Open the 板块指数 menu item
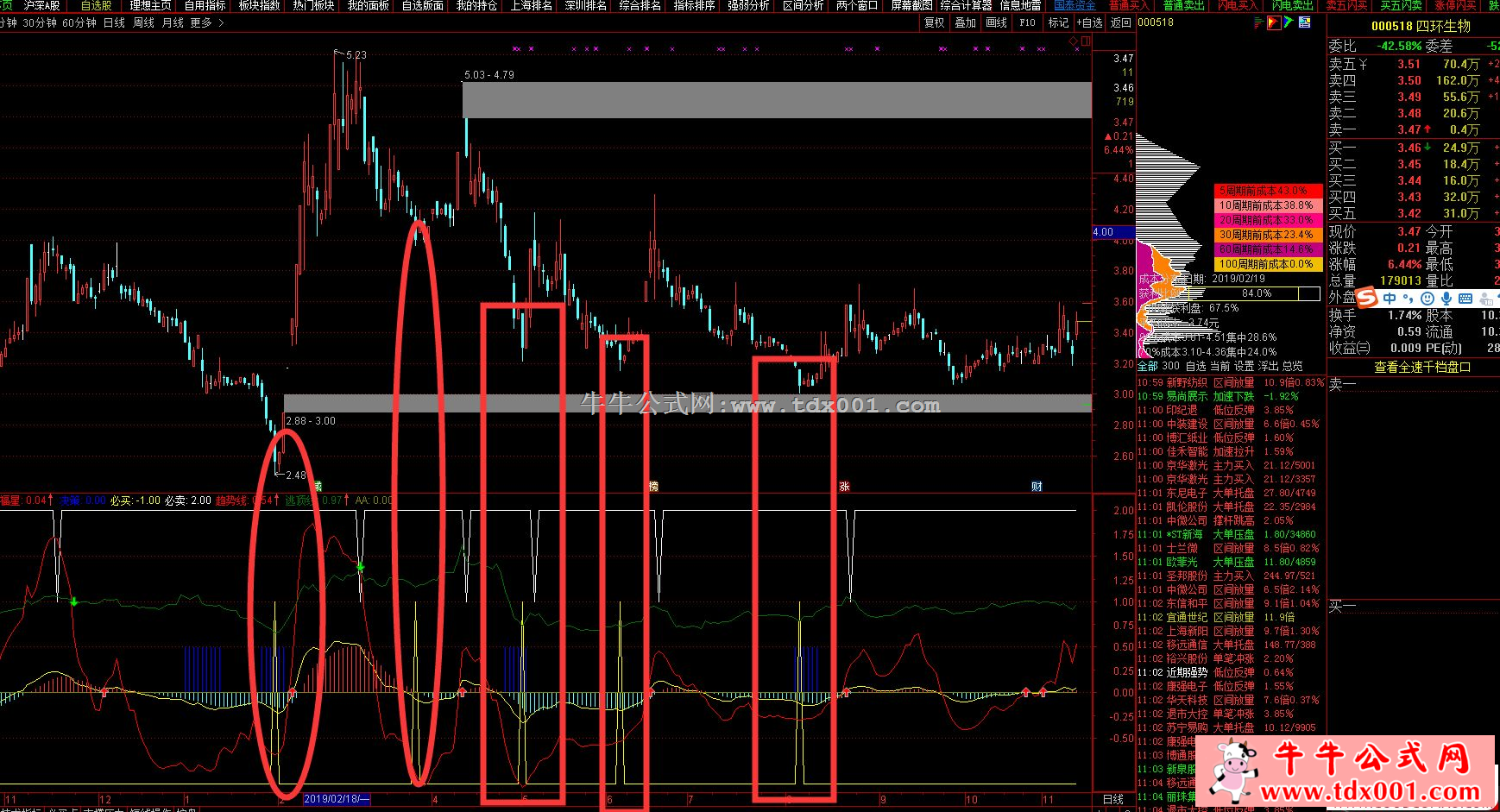The width and height of the screenshot is (1500, 812). [x=259, y=5]
